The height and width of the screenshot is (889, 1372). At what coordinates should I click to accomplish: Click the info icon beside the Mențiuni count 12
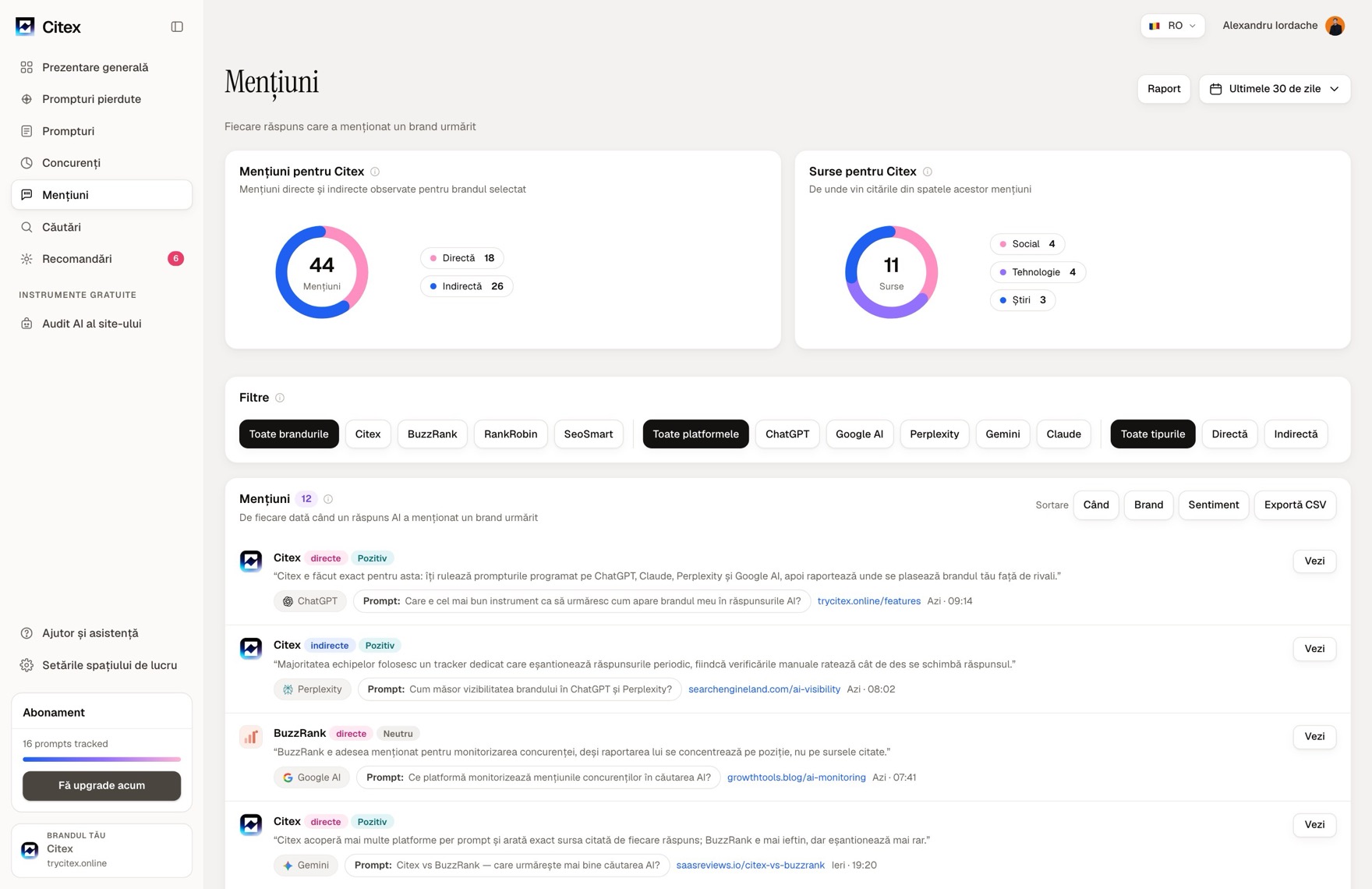pyautogui.click(x=328, y=499)
